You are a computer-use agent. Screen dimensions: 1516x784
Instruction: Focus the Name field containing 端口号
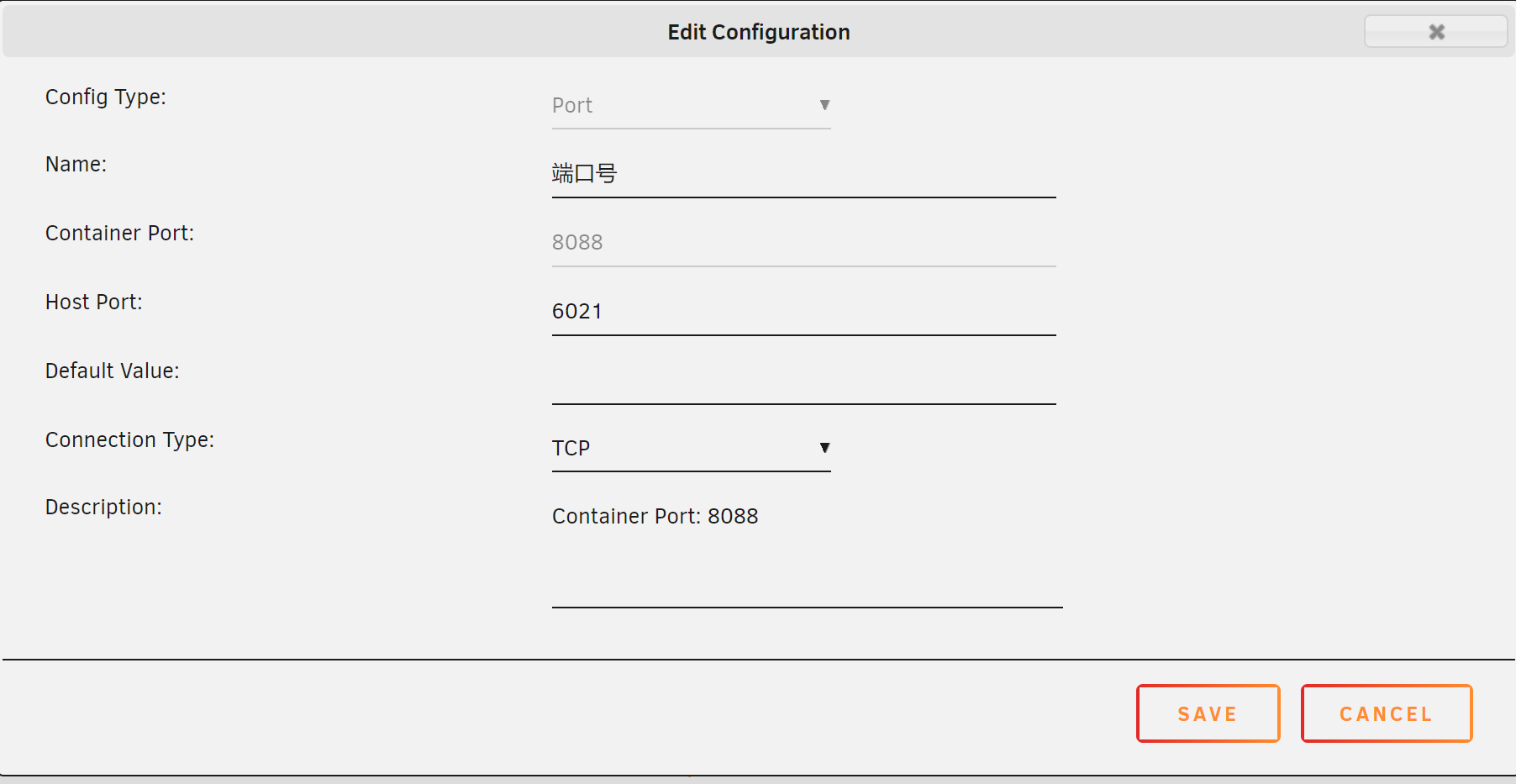click(803, 175)
